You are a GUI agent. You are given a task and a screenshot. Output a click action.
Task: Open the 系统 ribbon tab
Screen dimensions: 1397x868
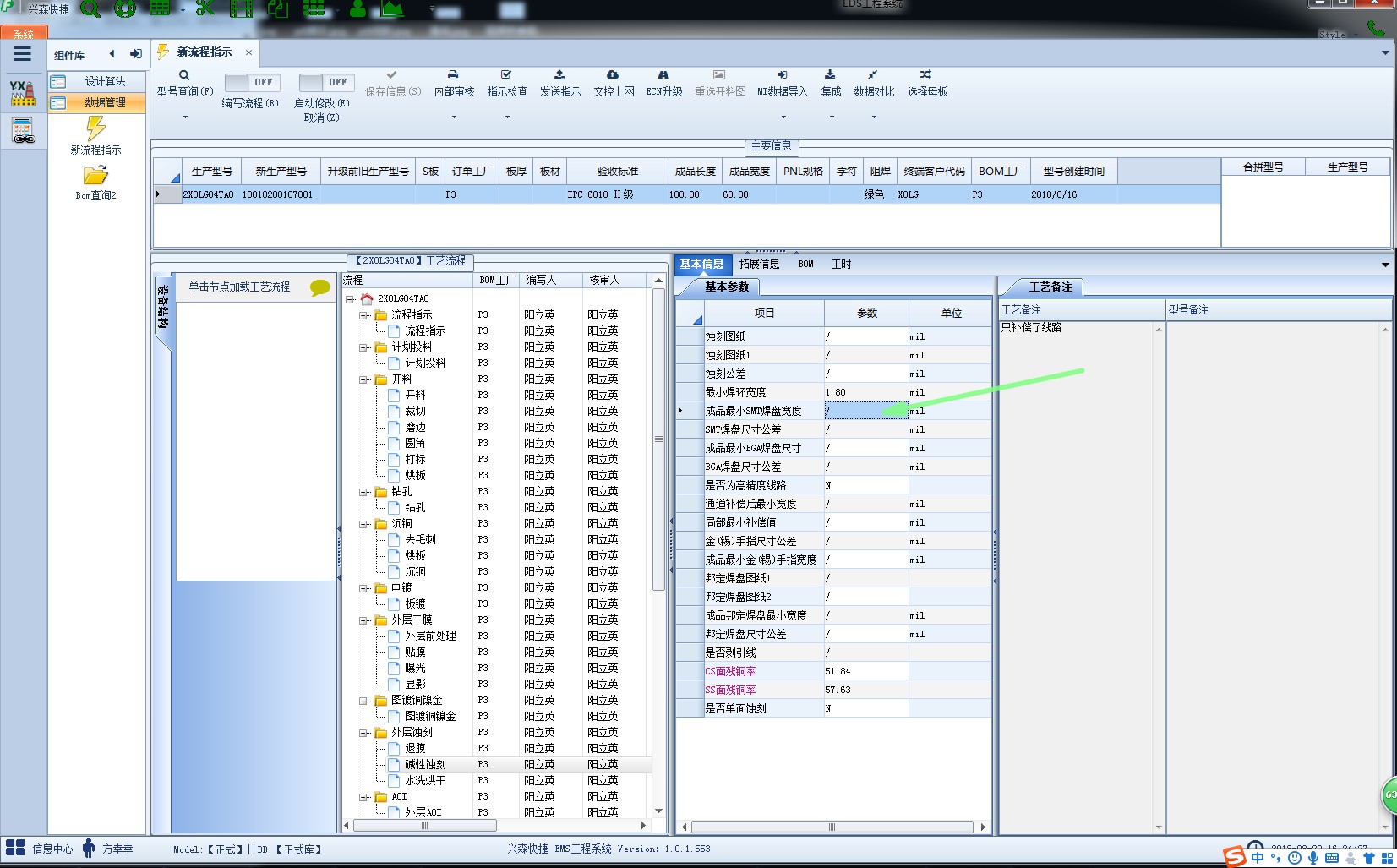(x=23, y=34)
